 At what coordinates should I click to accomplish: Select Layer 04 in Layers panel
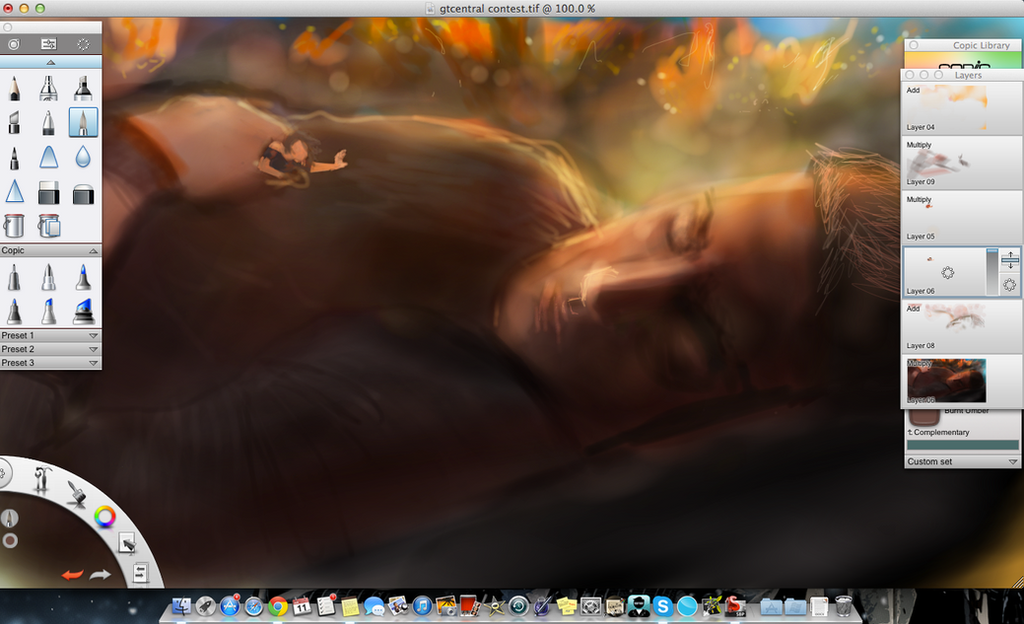(961, 108)
